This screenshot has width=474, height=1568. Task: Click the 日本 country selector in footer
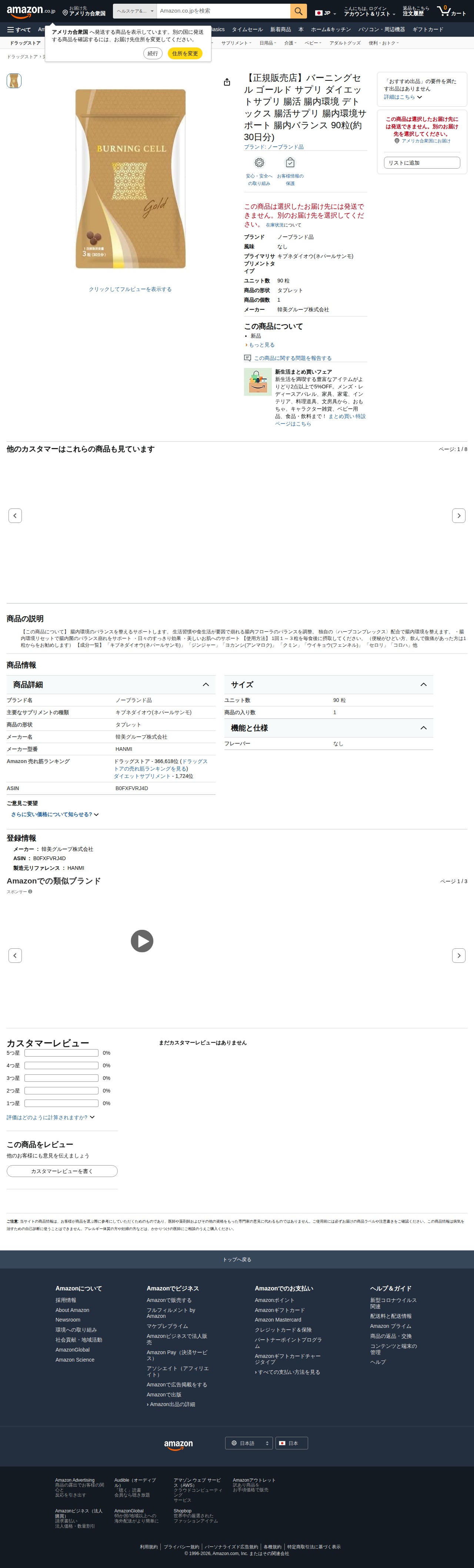tap(292, 1443)
